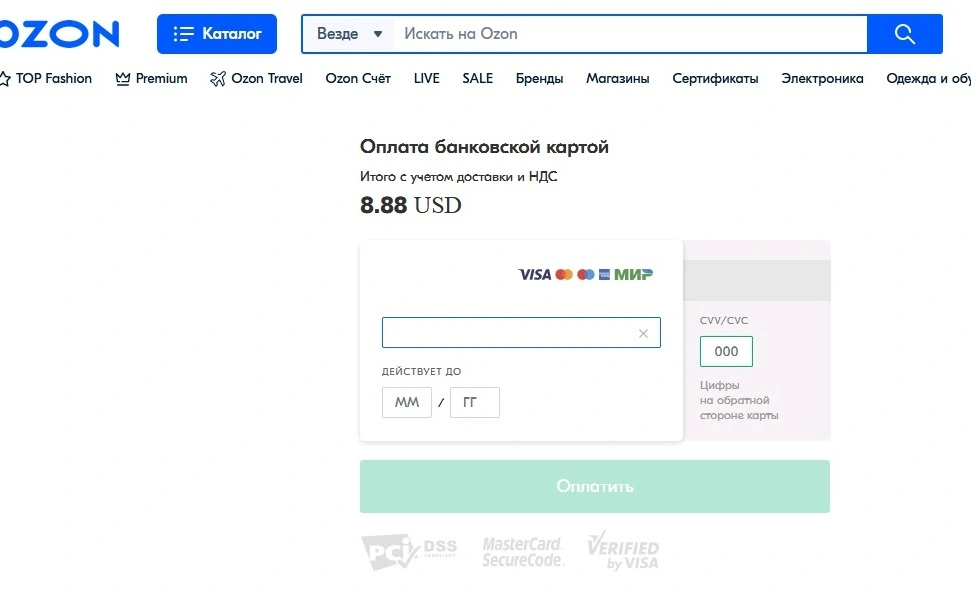
Task: Click the Verified by VISA badge
Action: 623,550
